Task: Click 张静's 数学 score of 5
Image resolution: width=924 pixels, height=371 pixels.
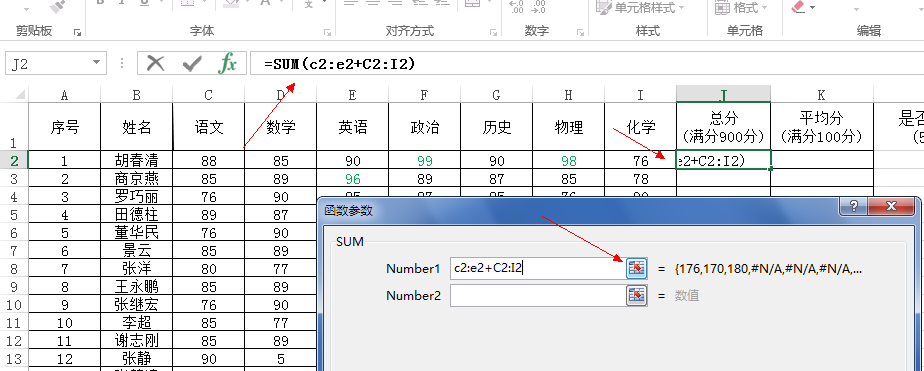Action: (280, 359)
